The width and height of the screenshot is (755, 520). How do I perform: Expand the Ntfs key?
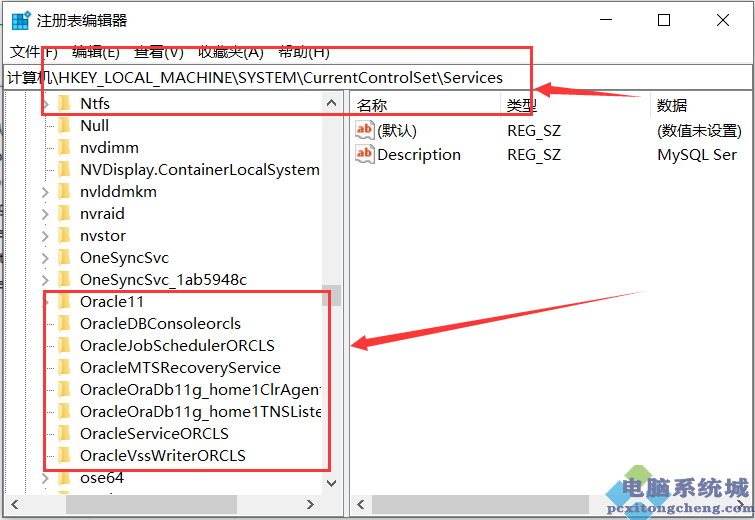coord(46,104)
